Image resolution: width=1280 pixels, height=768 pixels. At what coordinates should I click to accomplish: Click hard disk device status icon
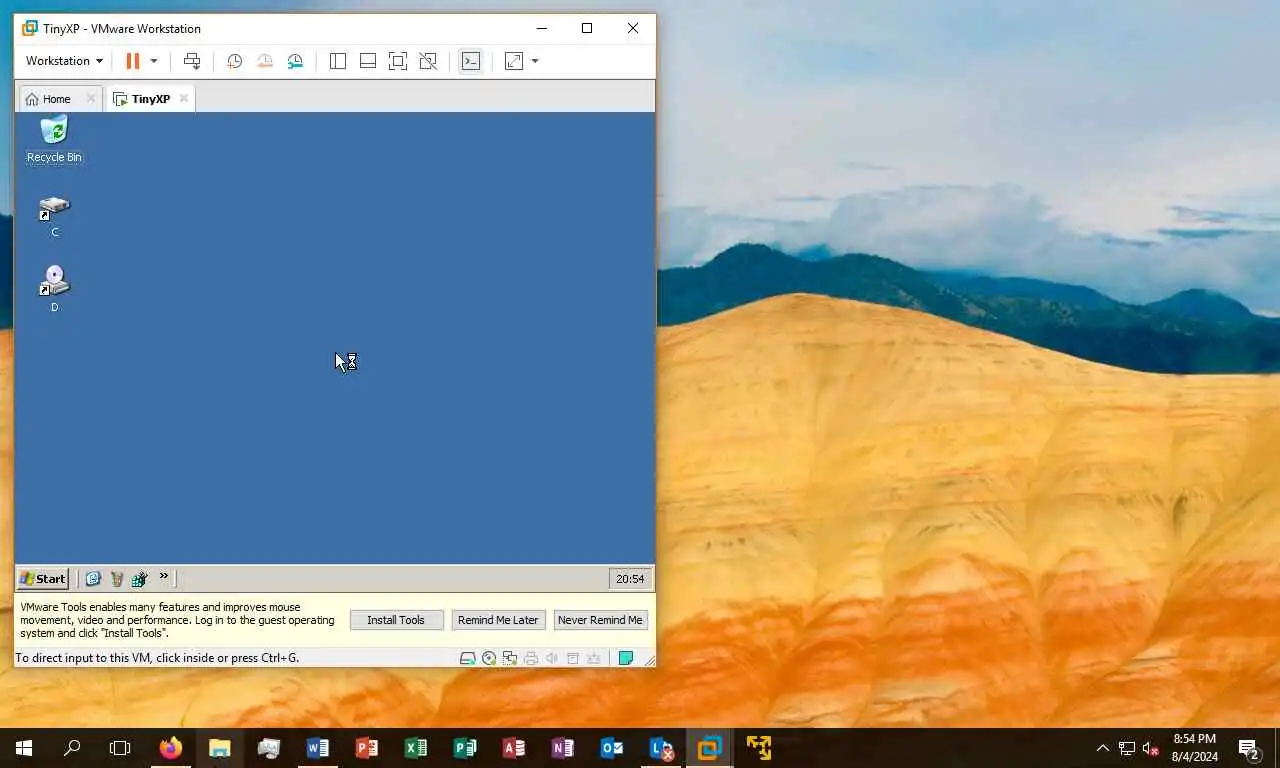(x=467, y=658)
